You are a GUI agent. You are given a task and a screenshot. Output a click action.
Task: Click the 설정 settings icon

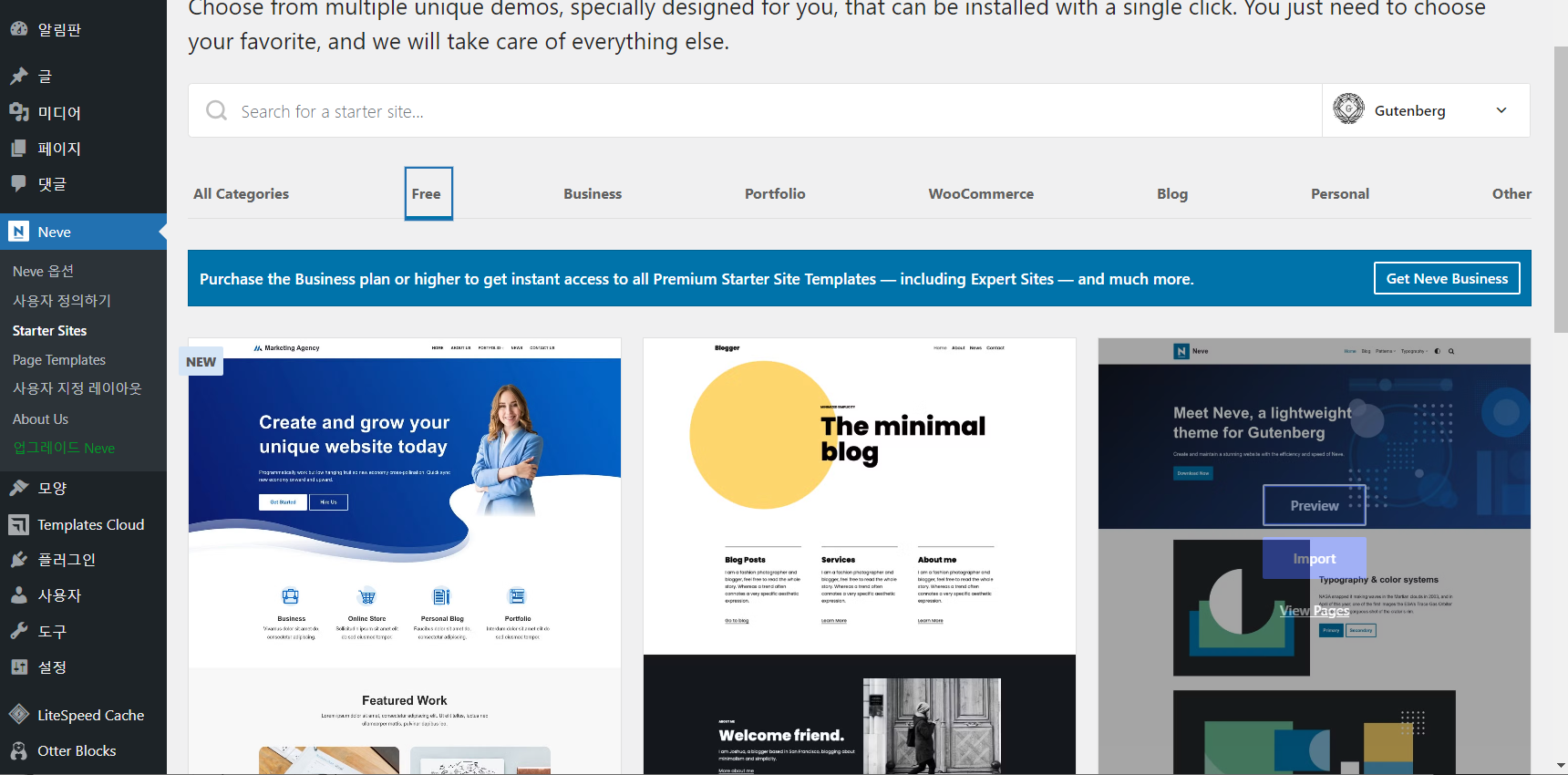[19, 666]
